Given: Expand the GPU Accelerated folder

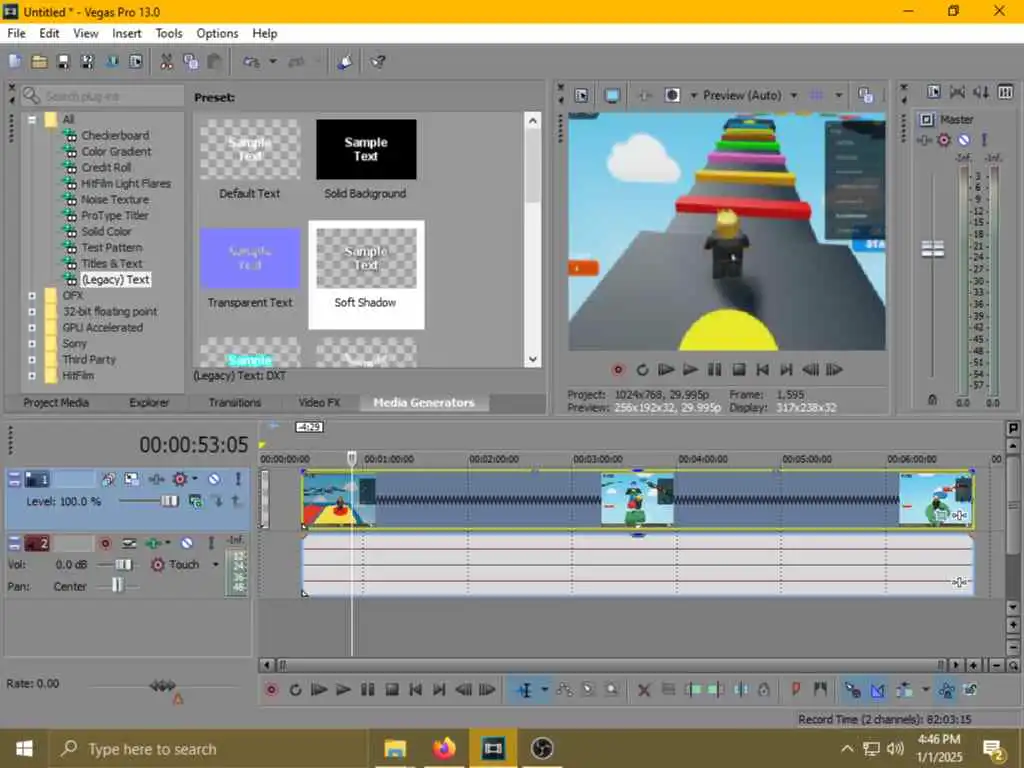Looking at the screenshot, I should tap(31, 328).
